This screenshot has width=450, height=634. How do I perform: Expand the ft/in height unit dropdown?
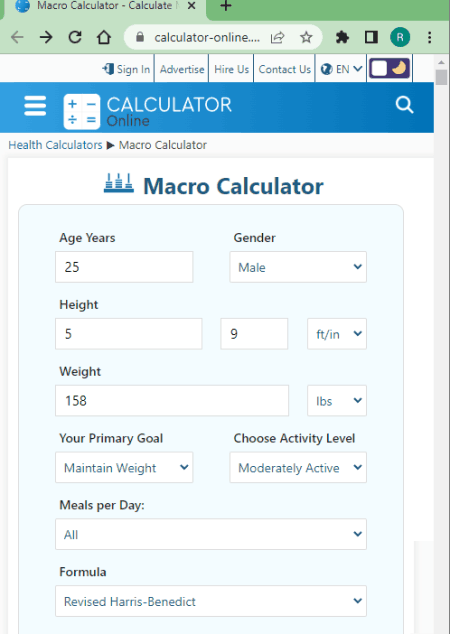337,334
